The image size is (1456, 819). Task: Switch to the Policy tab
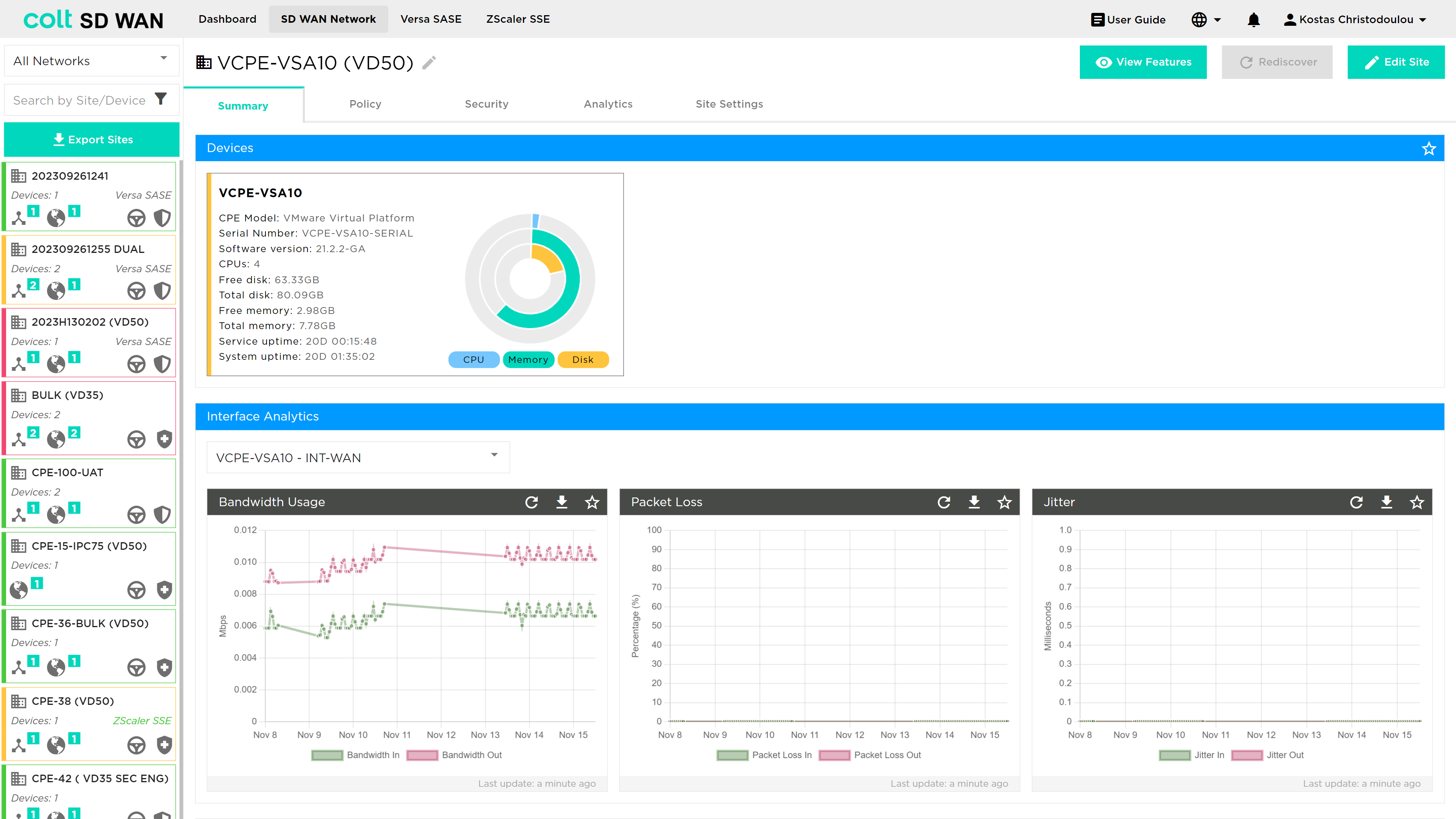click(x=365, y=104)
